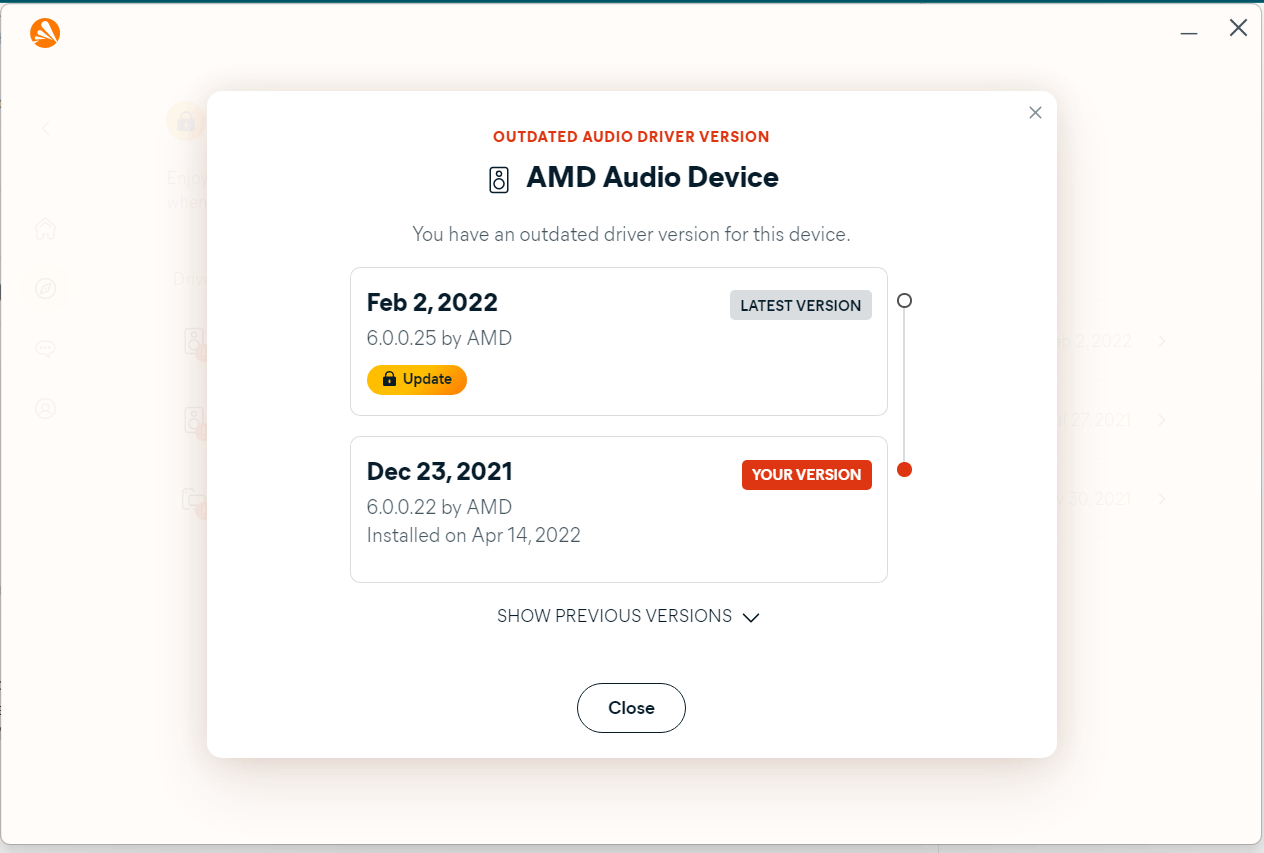Open the Home icon in the background sidebar
The image size is (1264, 853).
tap(45, 229)
